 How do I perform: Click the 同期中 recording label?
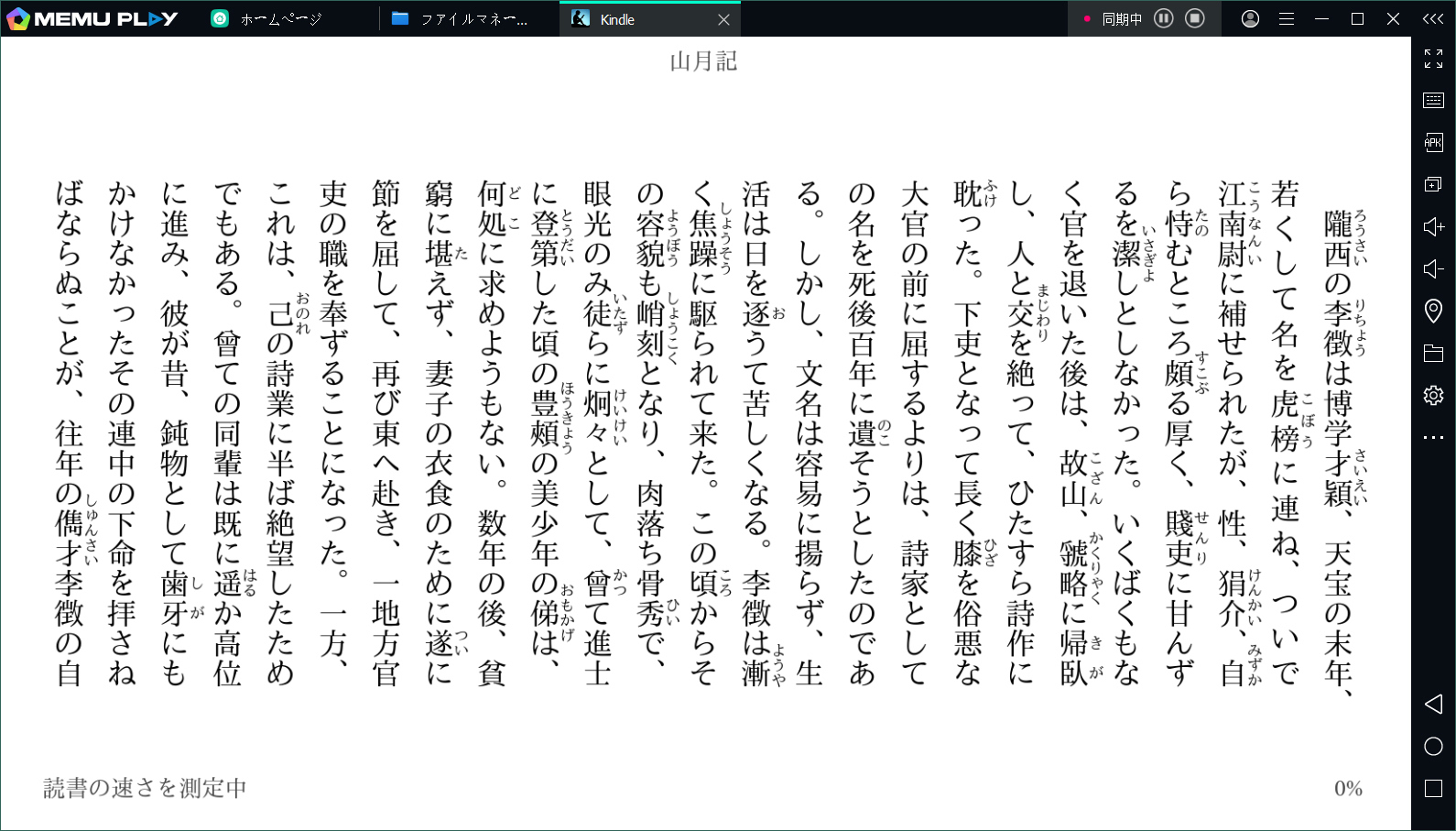click(x=1122, y=19)
